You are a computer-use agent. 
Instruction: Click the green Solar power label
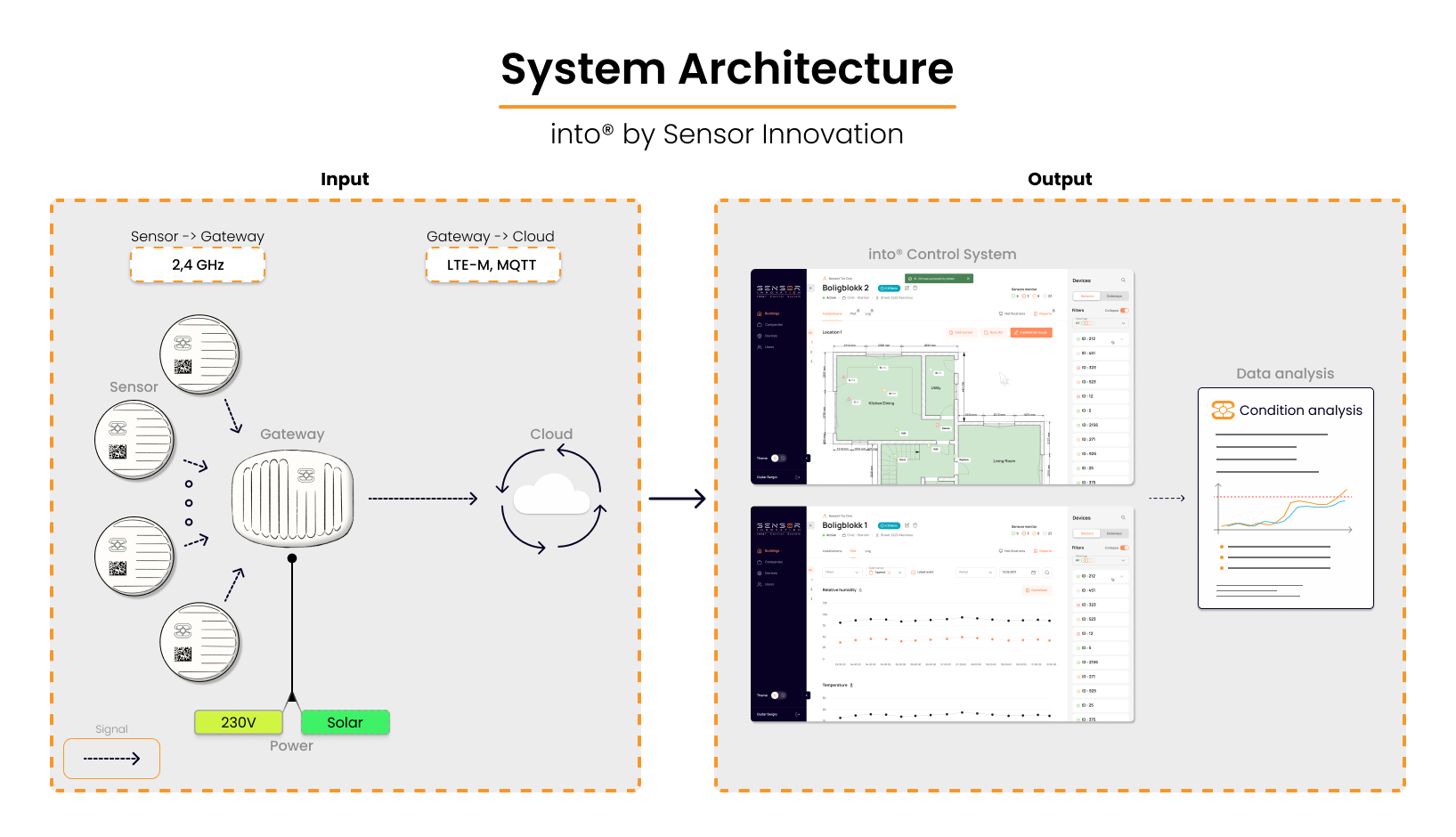pyautogui.click(x=346, y=722)
